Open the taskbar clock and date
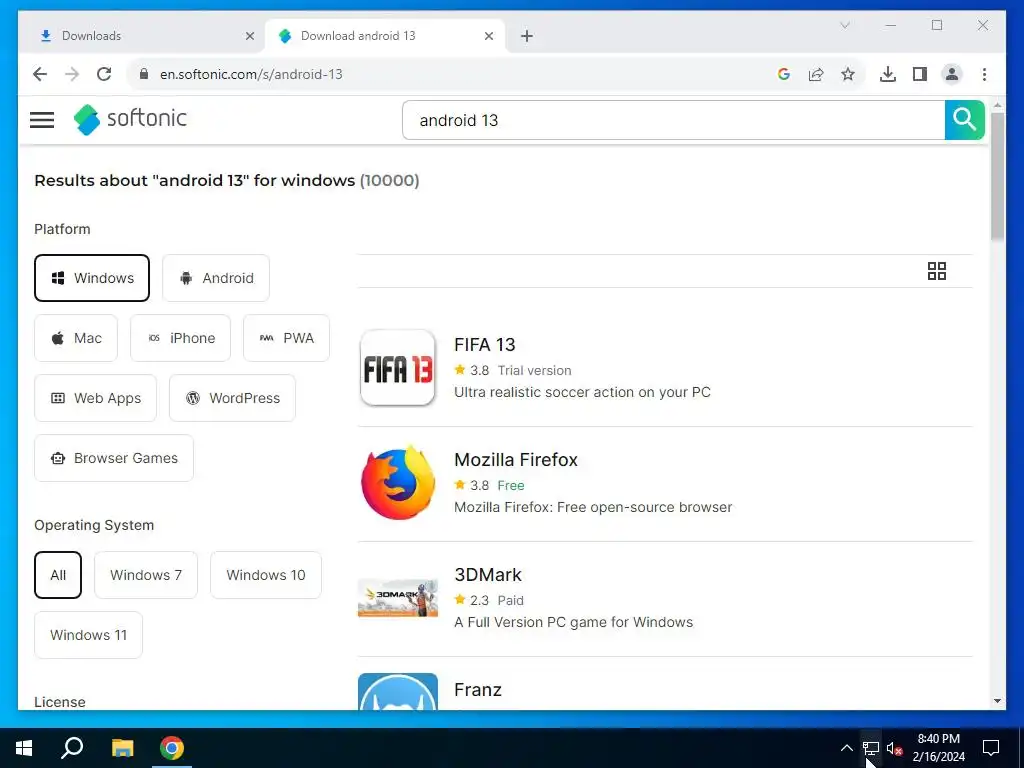 tap(938, 748)
